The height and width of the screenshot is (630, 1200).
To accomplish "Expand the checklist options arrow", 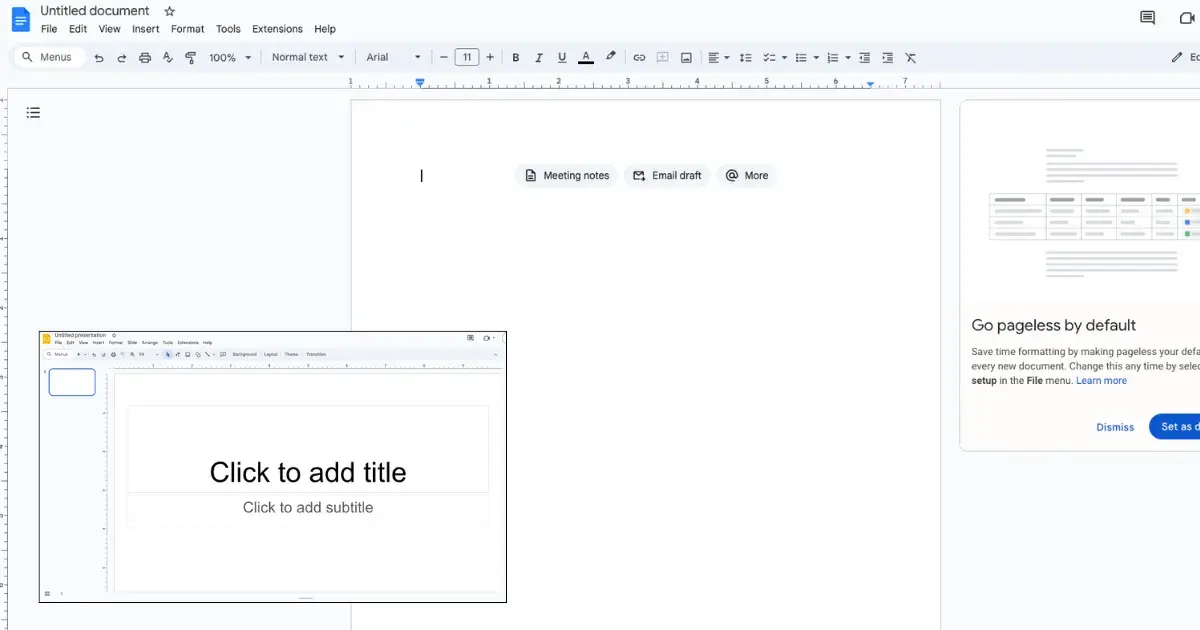I will tap(784, 58).
